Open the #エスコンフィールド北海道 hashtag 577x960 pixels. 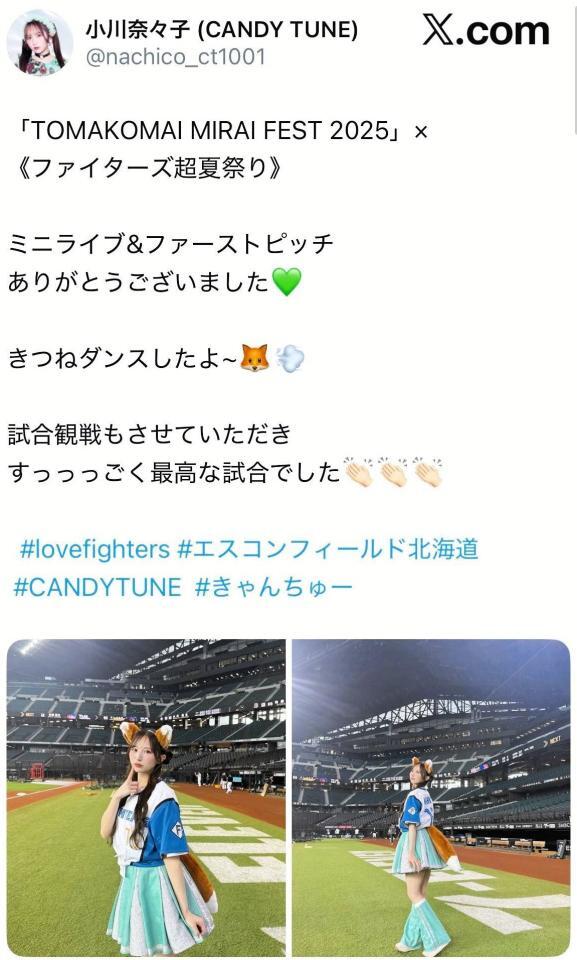pyautogui.click(x=328, y=549)
